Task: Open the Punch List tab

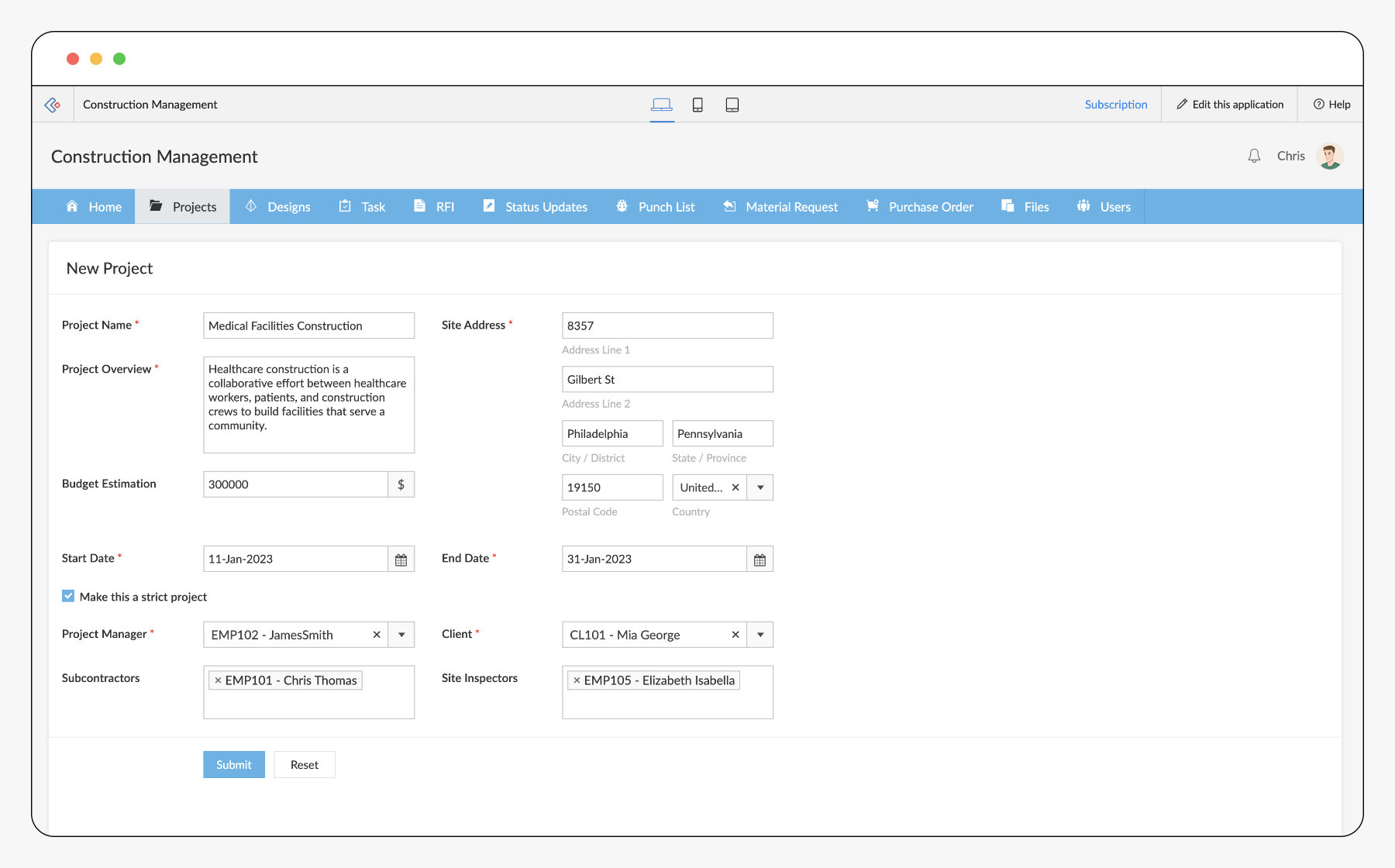Action: pyautogui.click(x=656, y=207)
